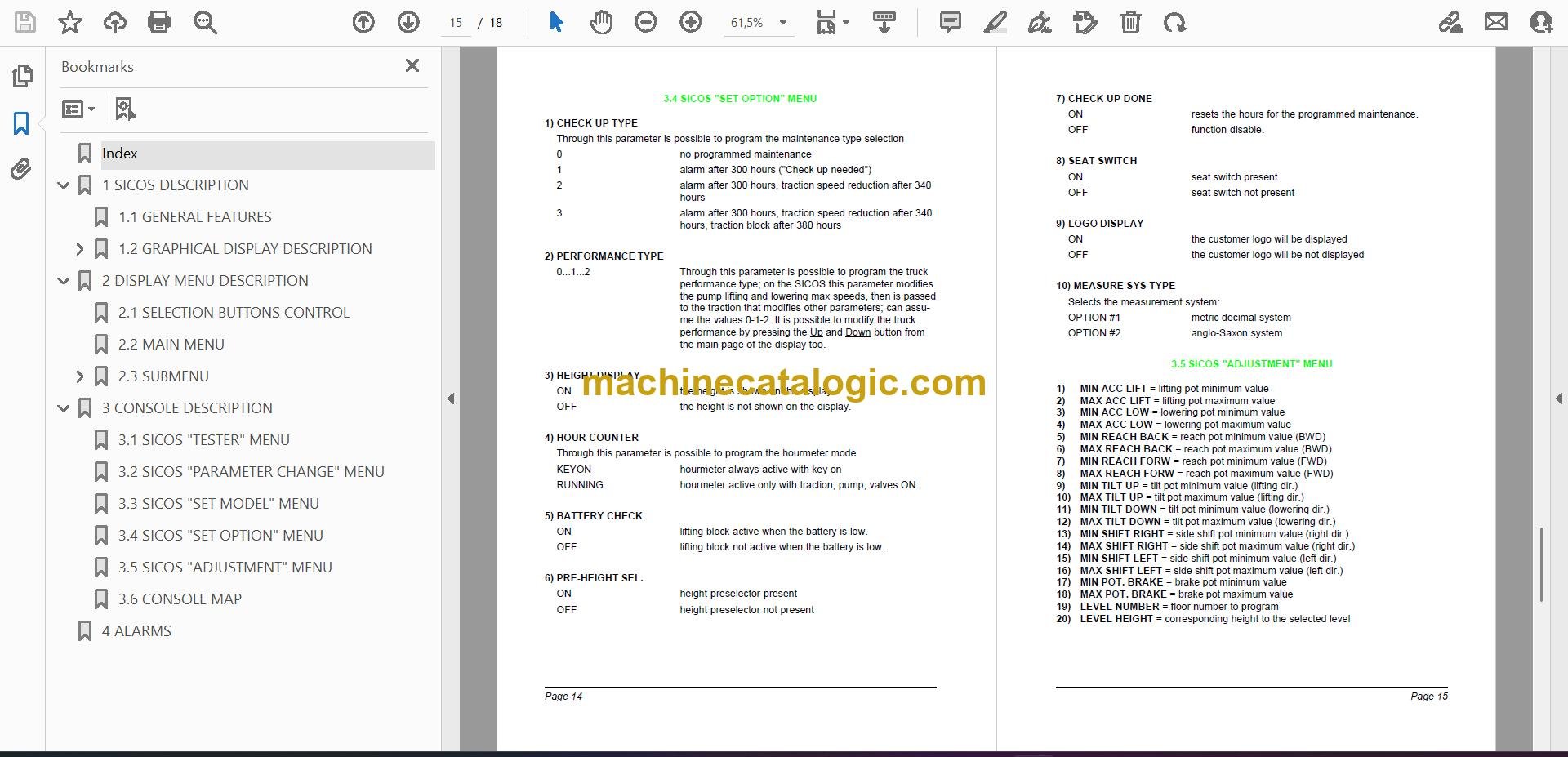This screenshot has width=1568, height=757.
Task: Expand the 1.2 GRAPHICAL DISPLAY DESCRIPTION bookmark
Action: (79, 249)
